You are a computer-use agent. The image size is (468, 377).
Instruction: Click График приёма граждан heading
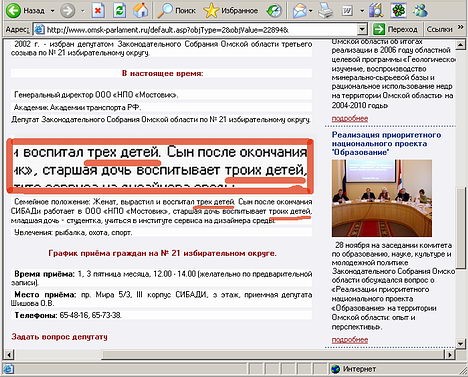(162, 253)
